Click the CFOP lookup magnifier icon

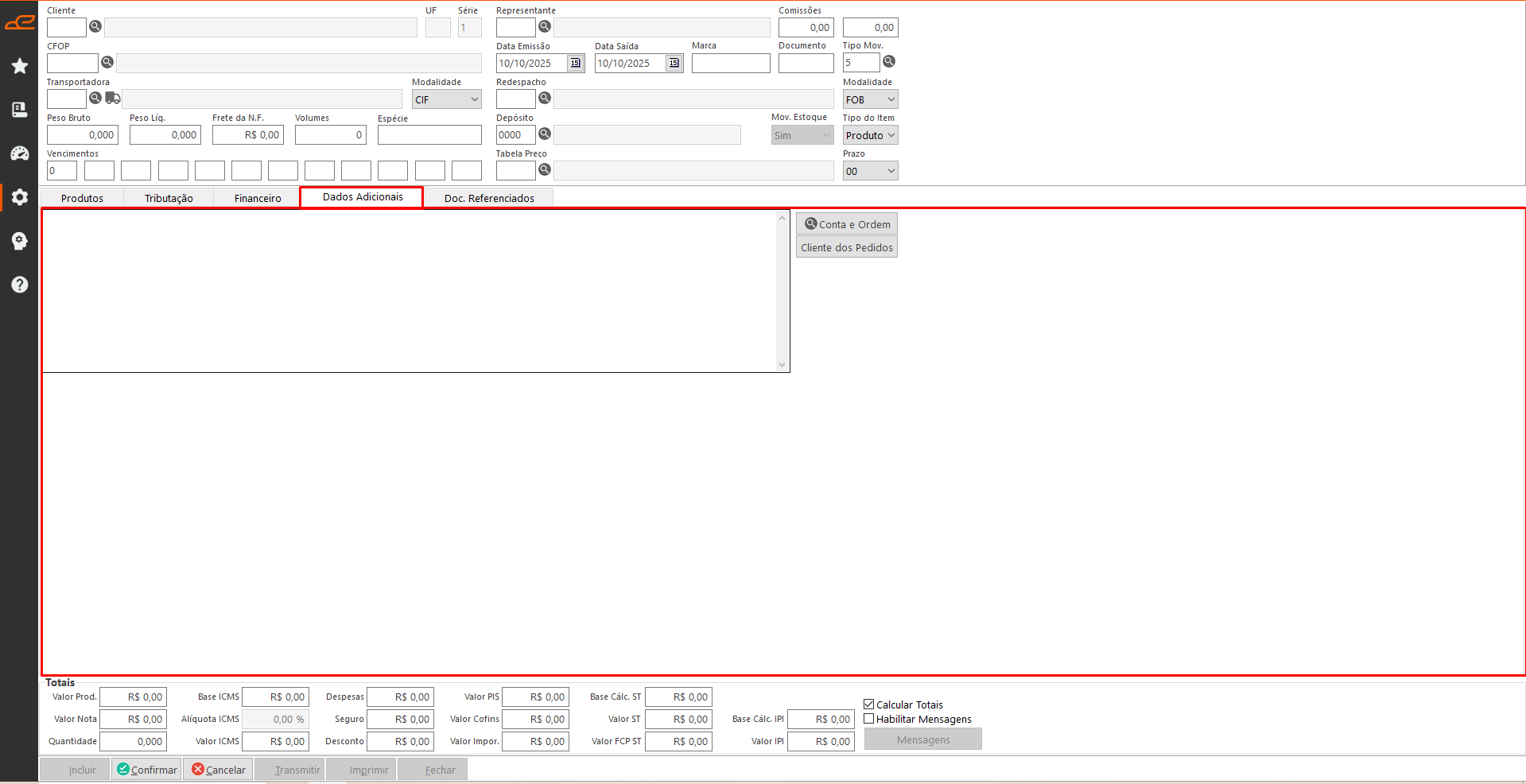point(107,62)
